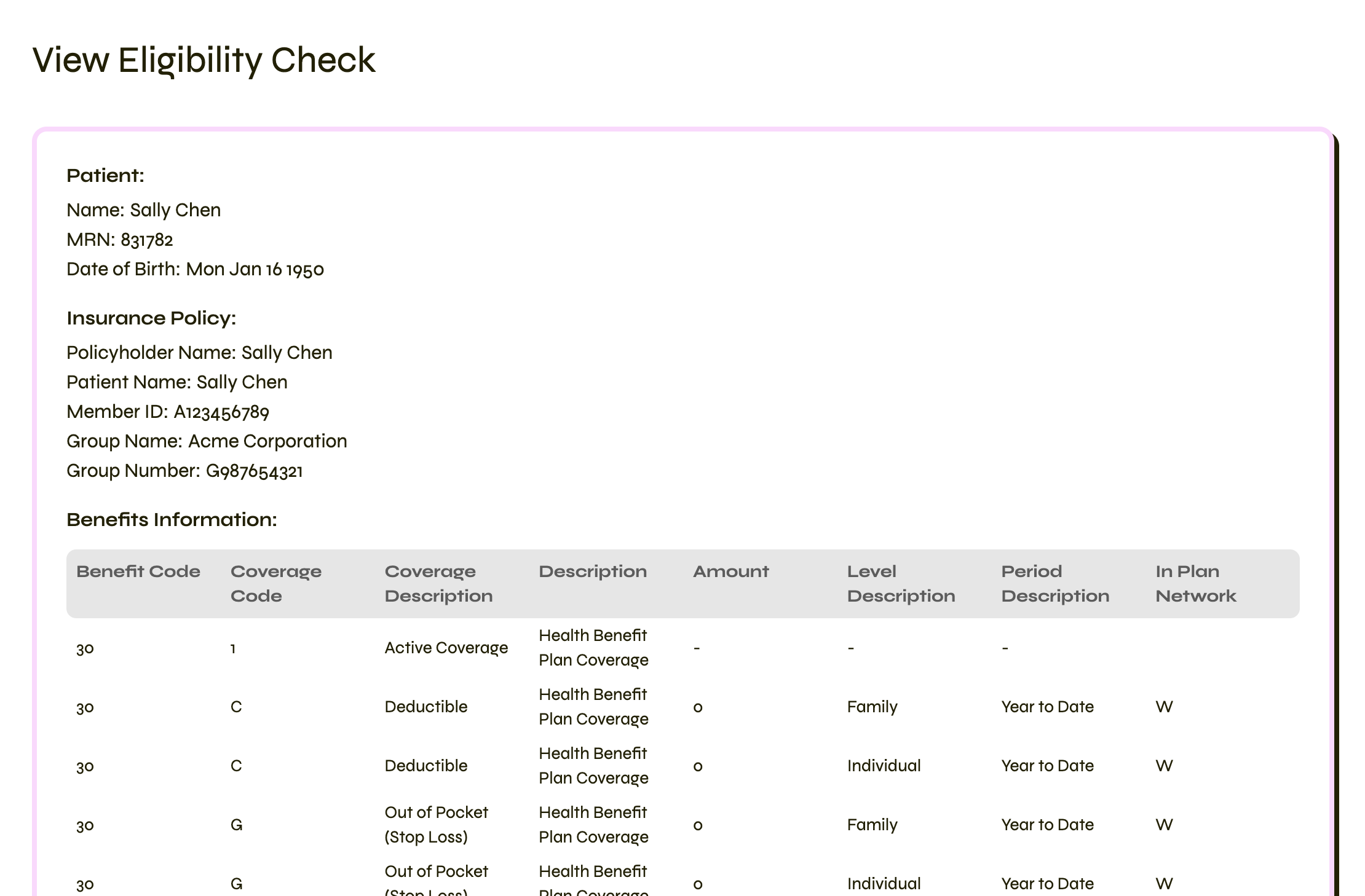This screenshot has width=1365, height=896.
Task: Click the View Eligibility Check heading
Action: [x=204, y=60]
